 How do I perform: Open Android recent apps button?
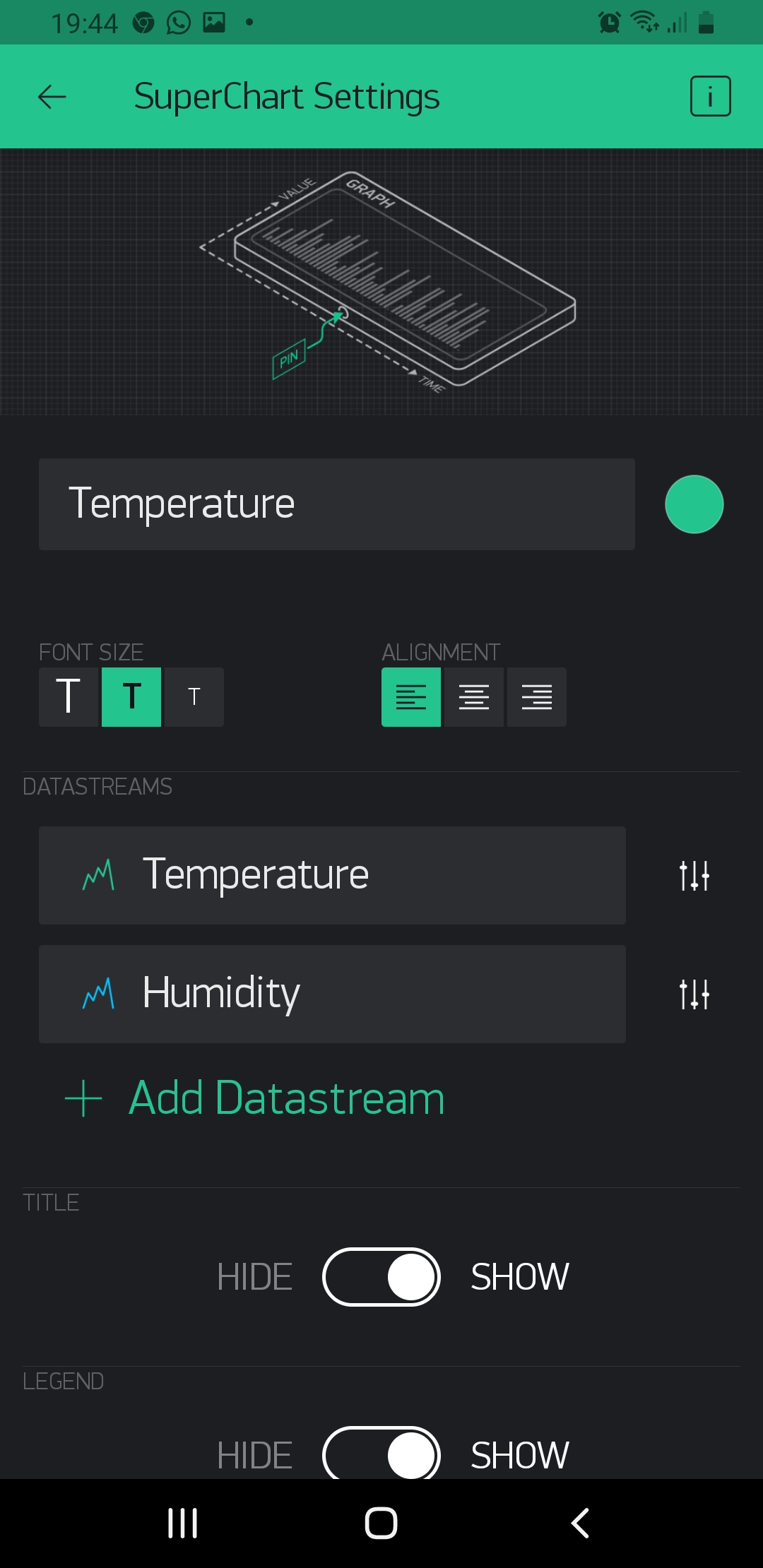pos(183,1523)
